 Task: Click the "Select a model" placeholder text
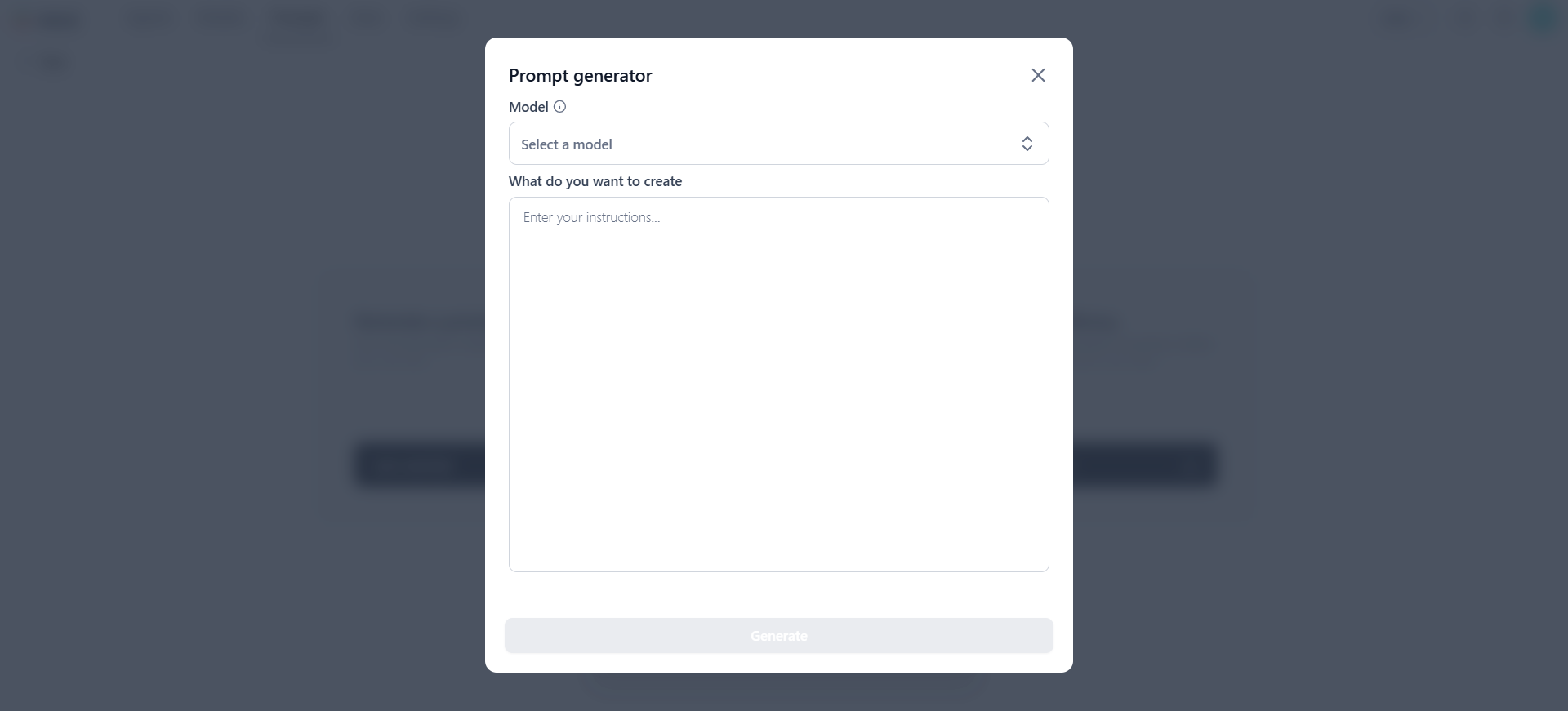[567, 144]
